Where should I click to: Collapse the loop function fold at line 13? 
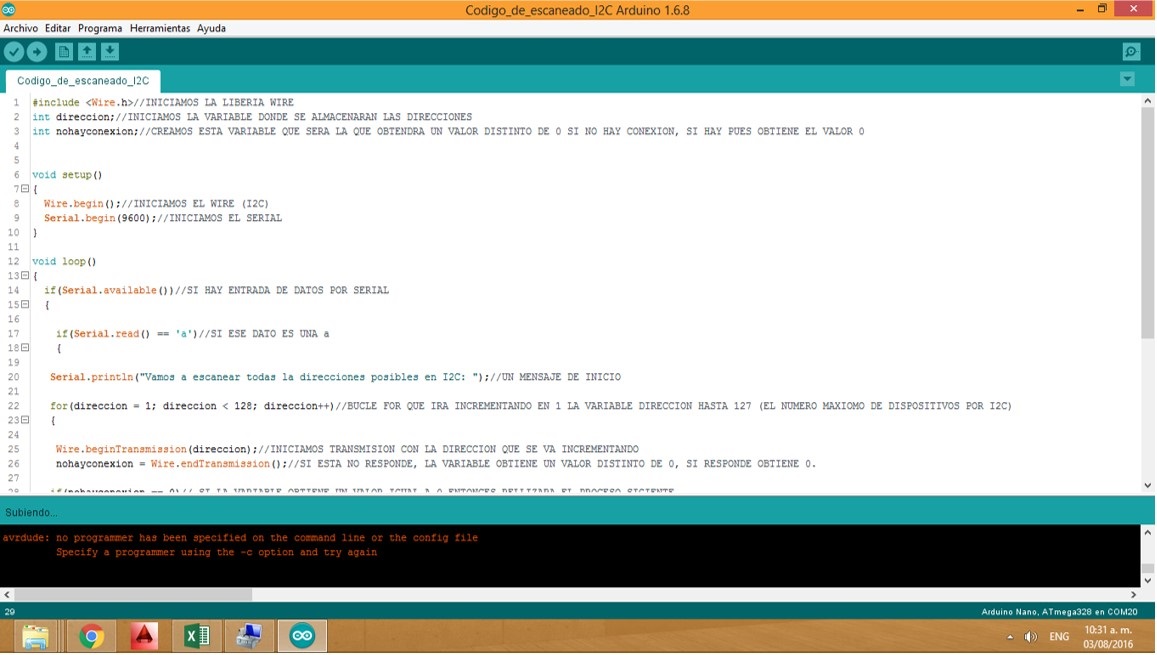pyautogui.click(x=25, y=275)
